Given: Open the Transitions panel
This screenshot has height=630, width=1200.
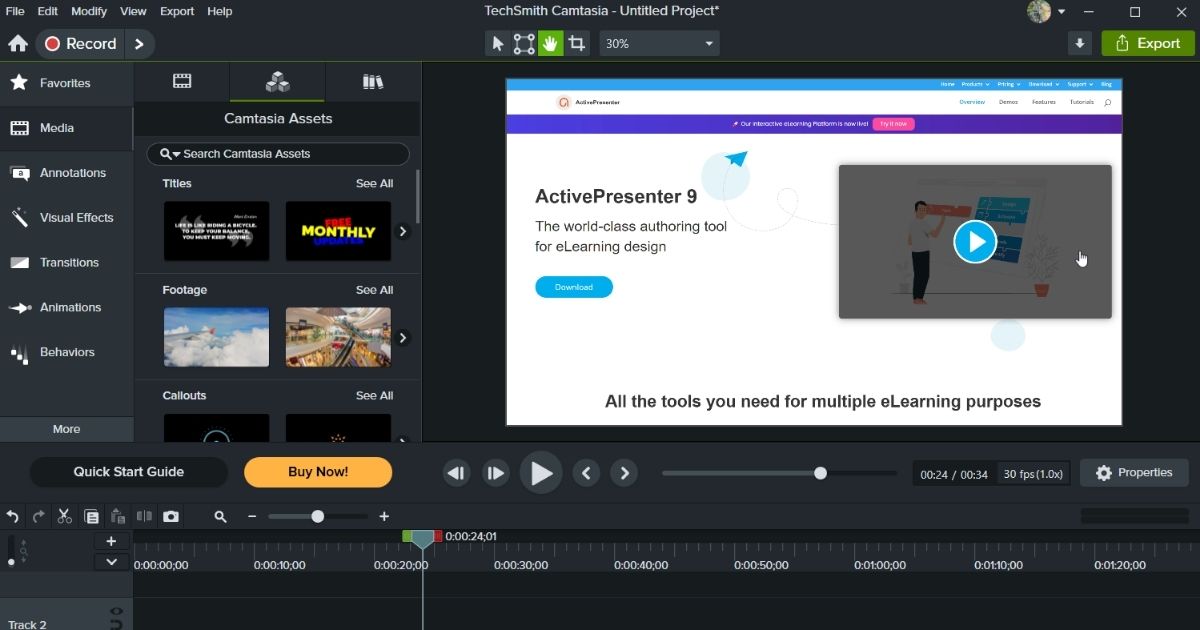Looking at the screenshot, I should [66, 262].
